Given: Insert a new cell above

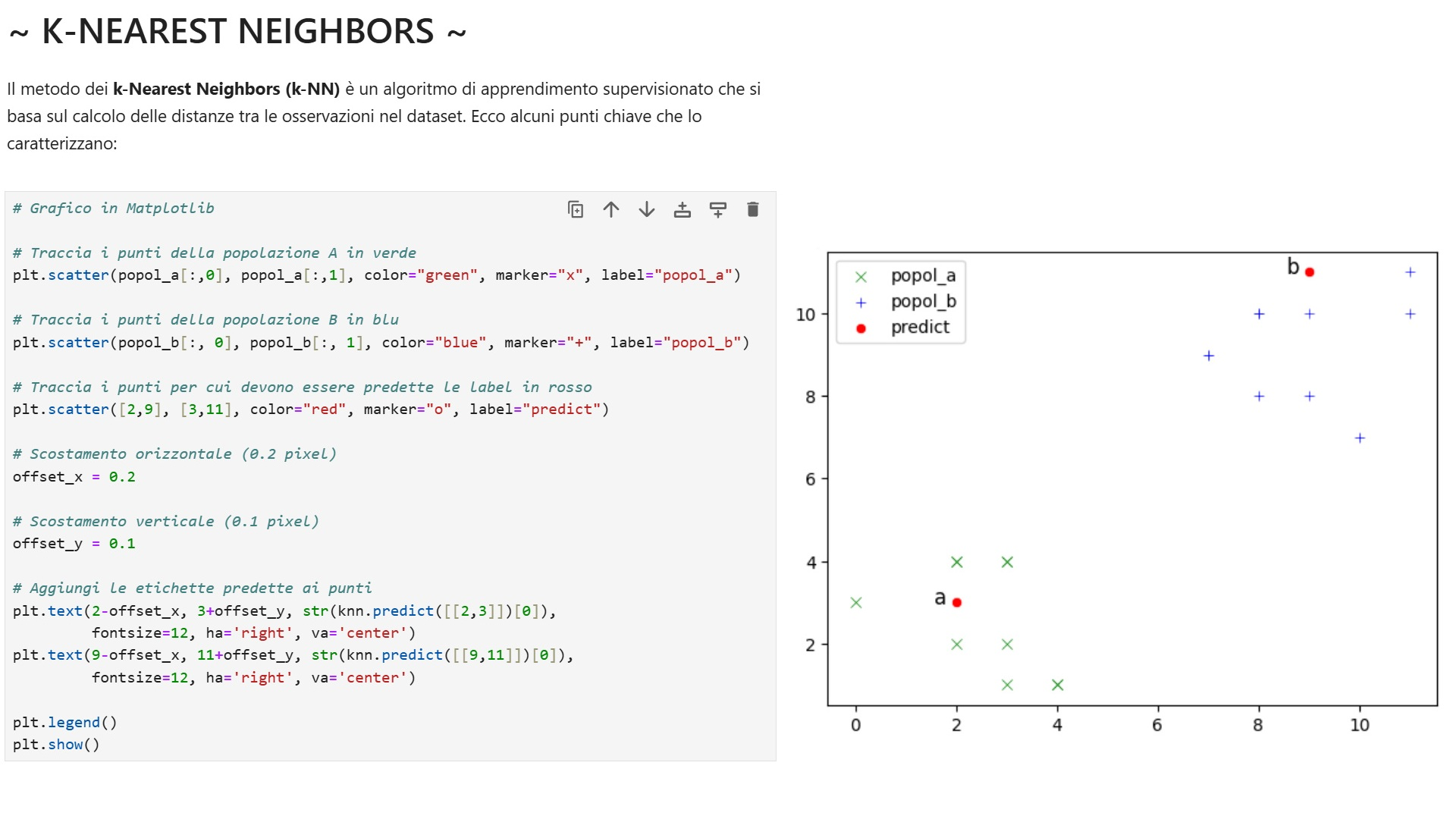Looking at the screenshot, I should click(682, 209).
